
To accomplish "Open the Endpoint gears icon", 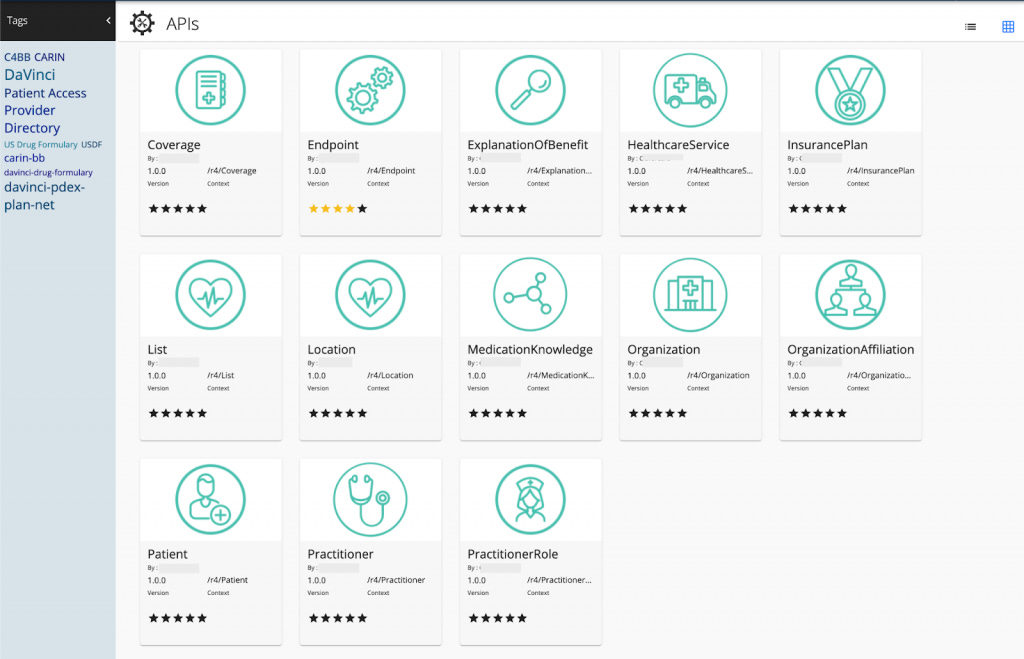I will [370, 90].
